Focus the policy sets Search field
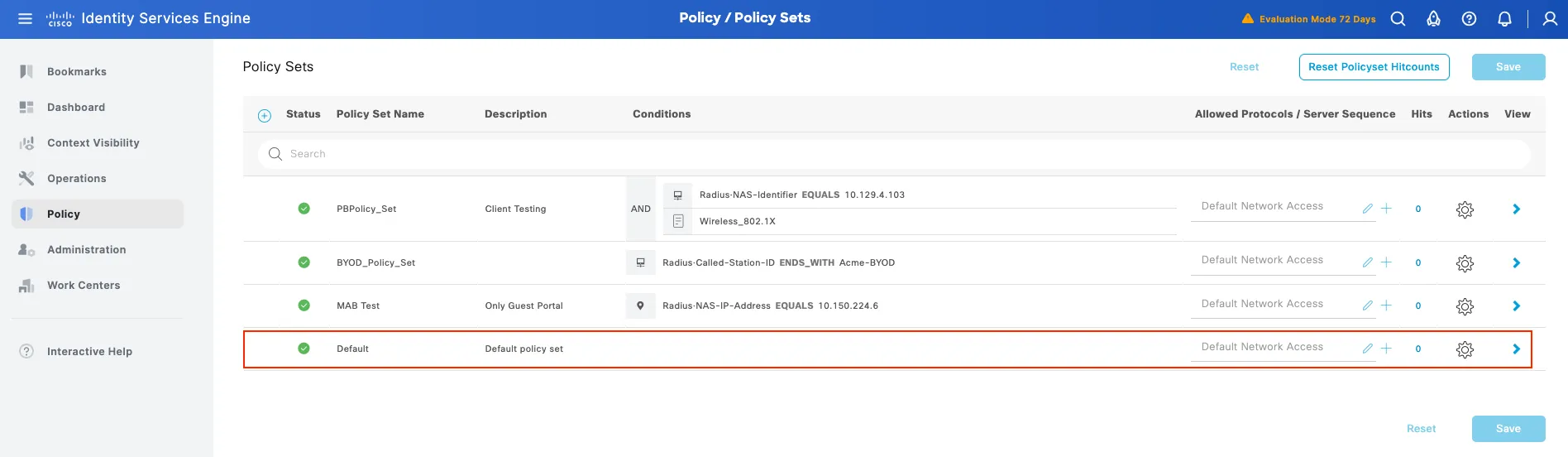This screenshot has height=457, width=1568. (x=894, y=154)
